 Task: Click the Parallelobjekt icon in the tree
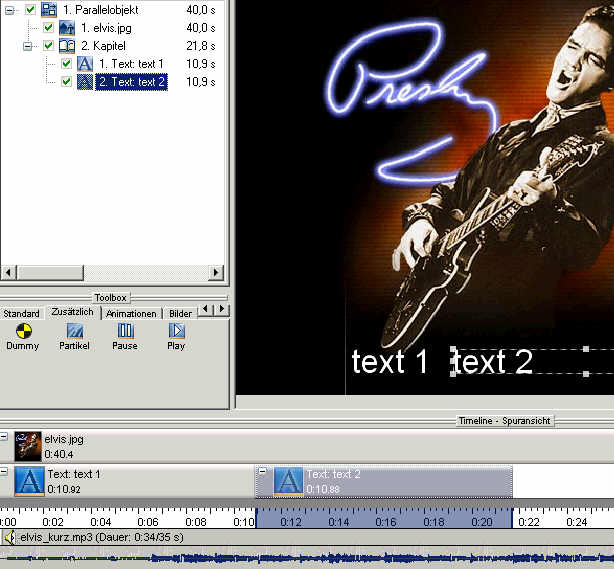49,10
